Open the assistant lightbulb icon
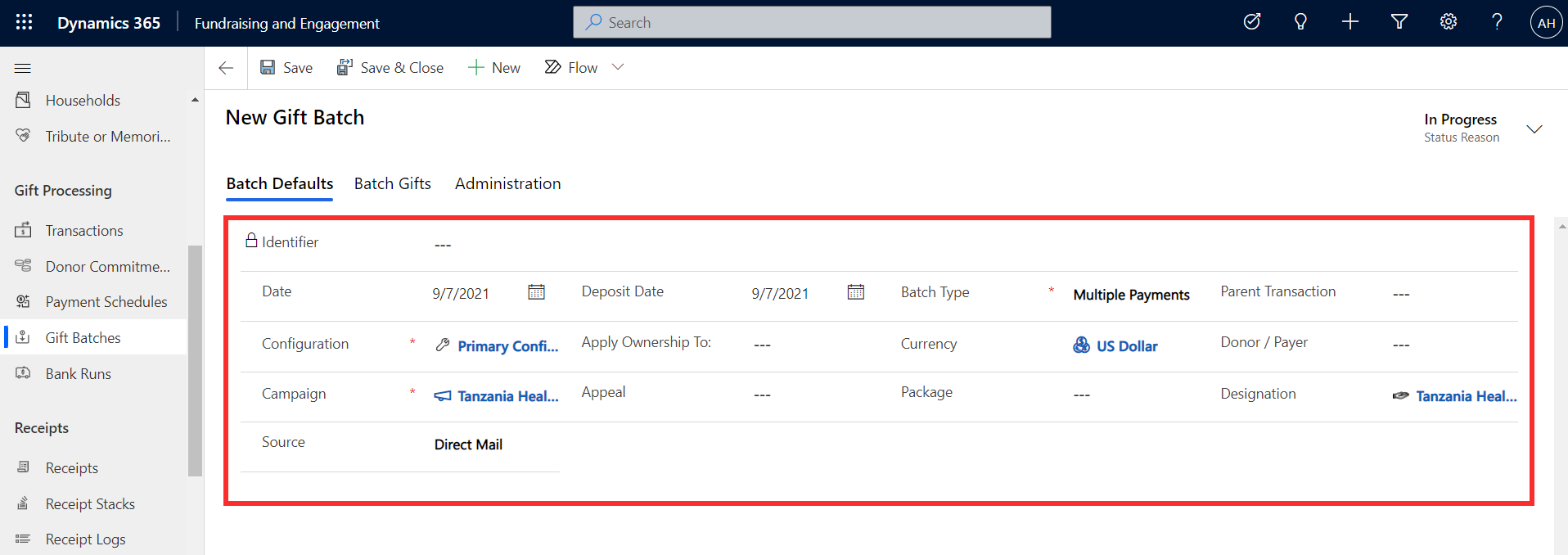The height and width of the screenshot is (555, 1568). pyautogui.click(x=1300, y=22)
